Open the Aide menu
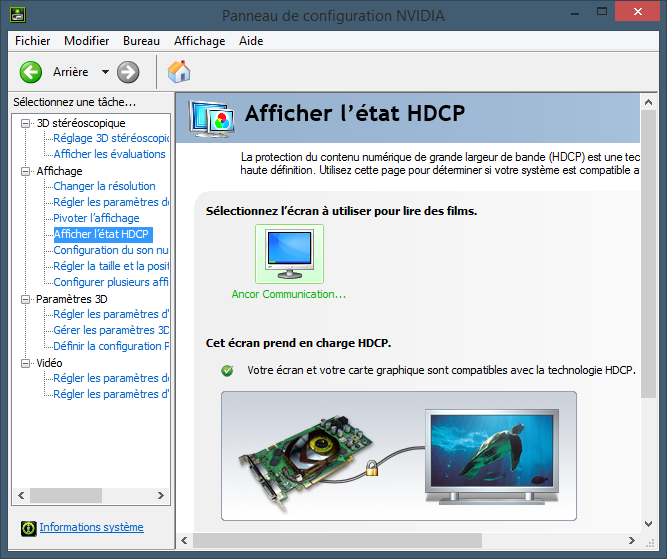The image size is (667, 559). (251, 41)
